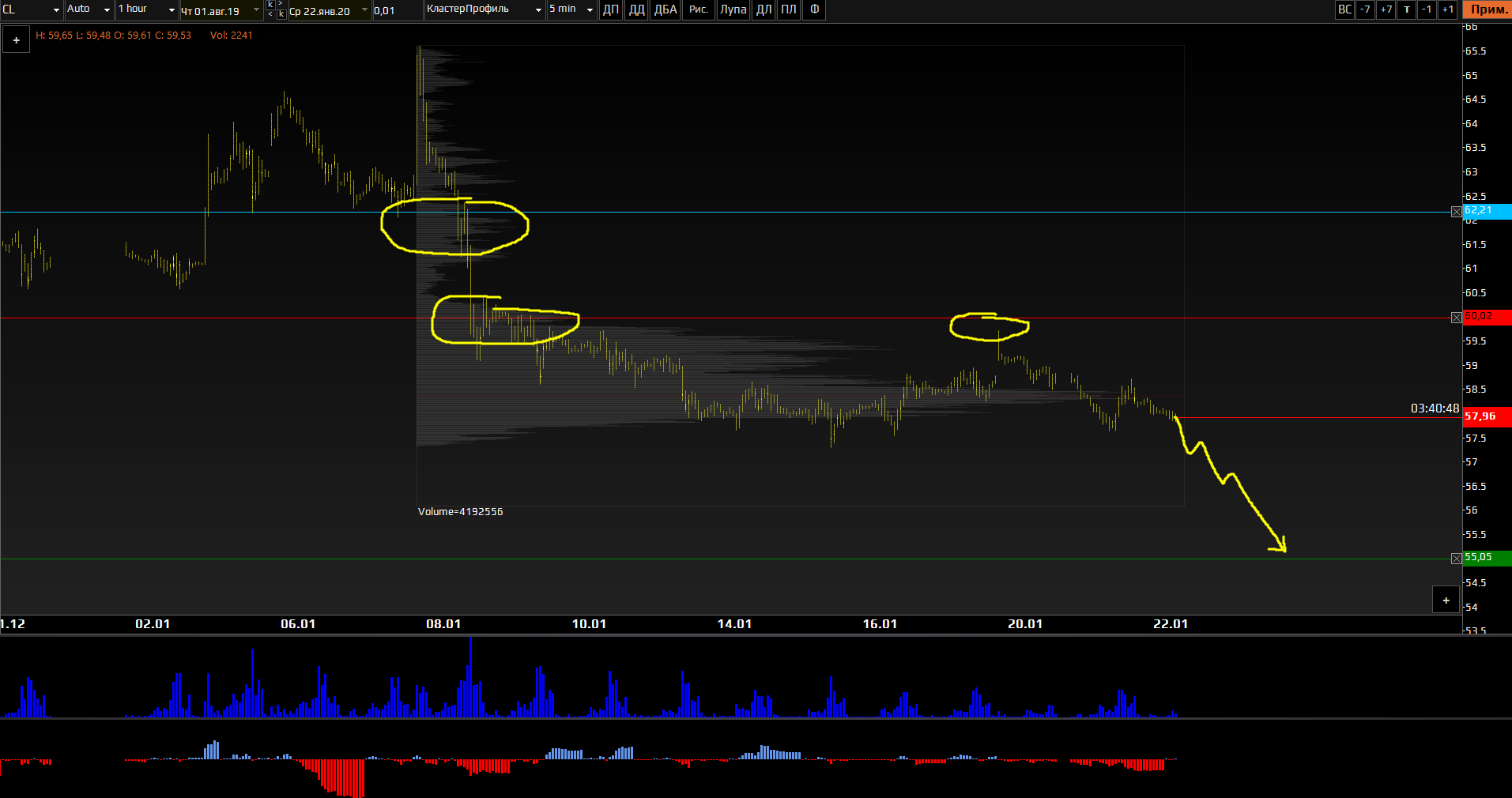
Task: Click the countdown timer 03:40:48
Action: click(1435, 408)
